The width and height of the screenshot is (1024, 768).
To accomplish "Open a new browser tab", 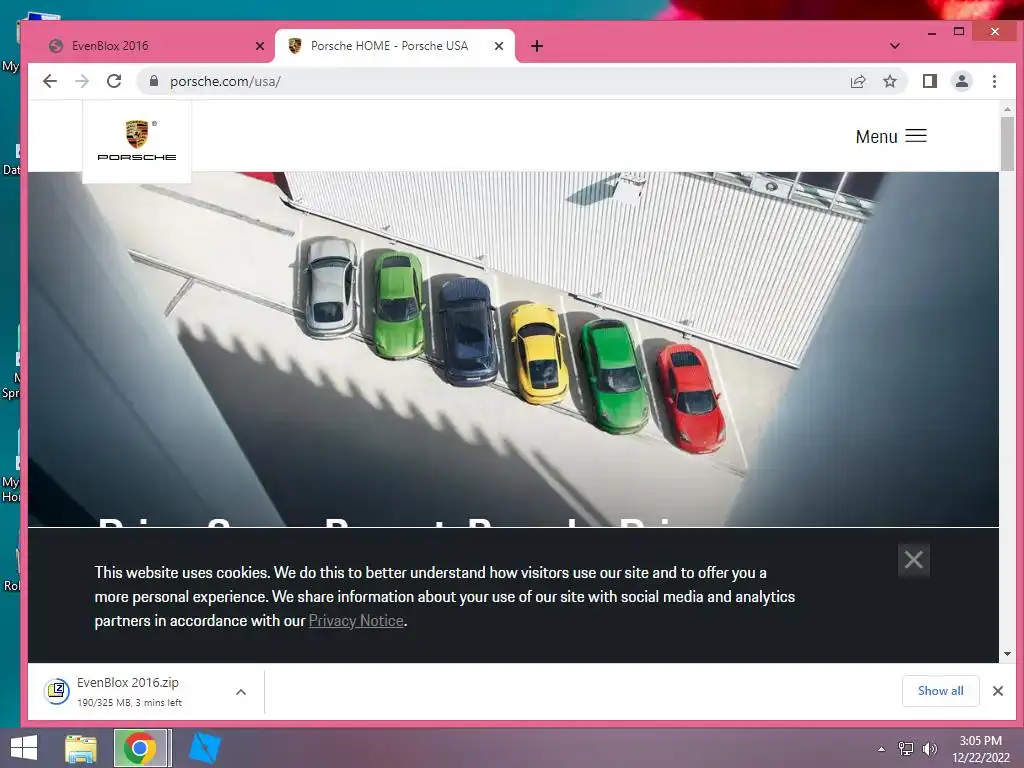I will click(537, 46).
